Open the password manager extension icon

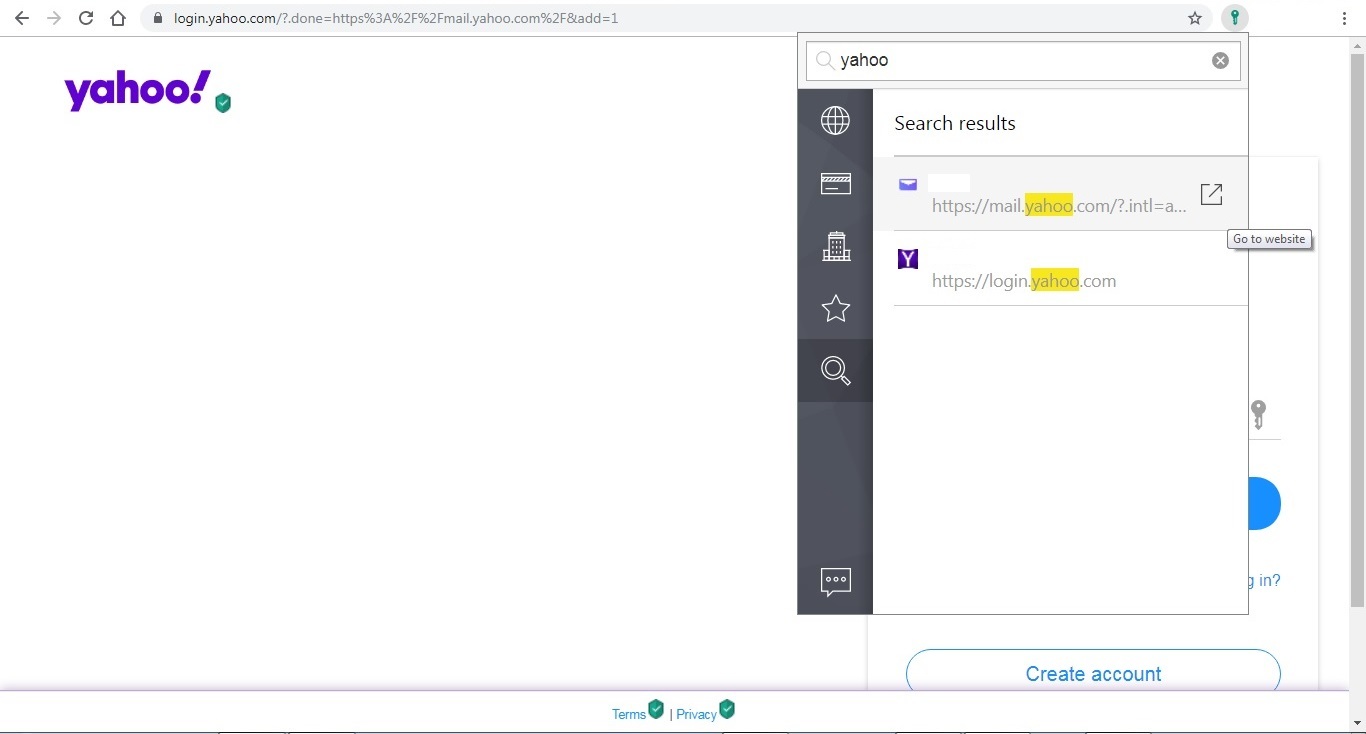pyautogui.click(x=1235, y=18)
